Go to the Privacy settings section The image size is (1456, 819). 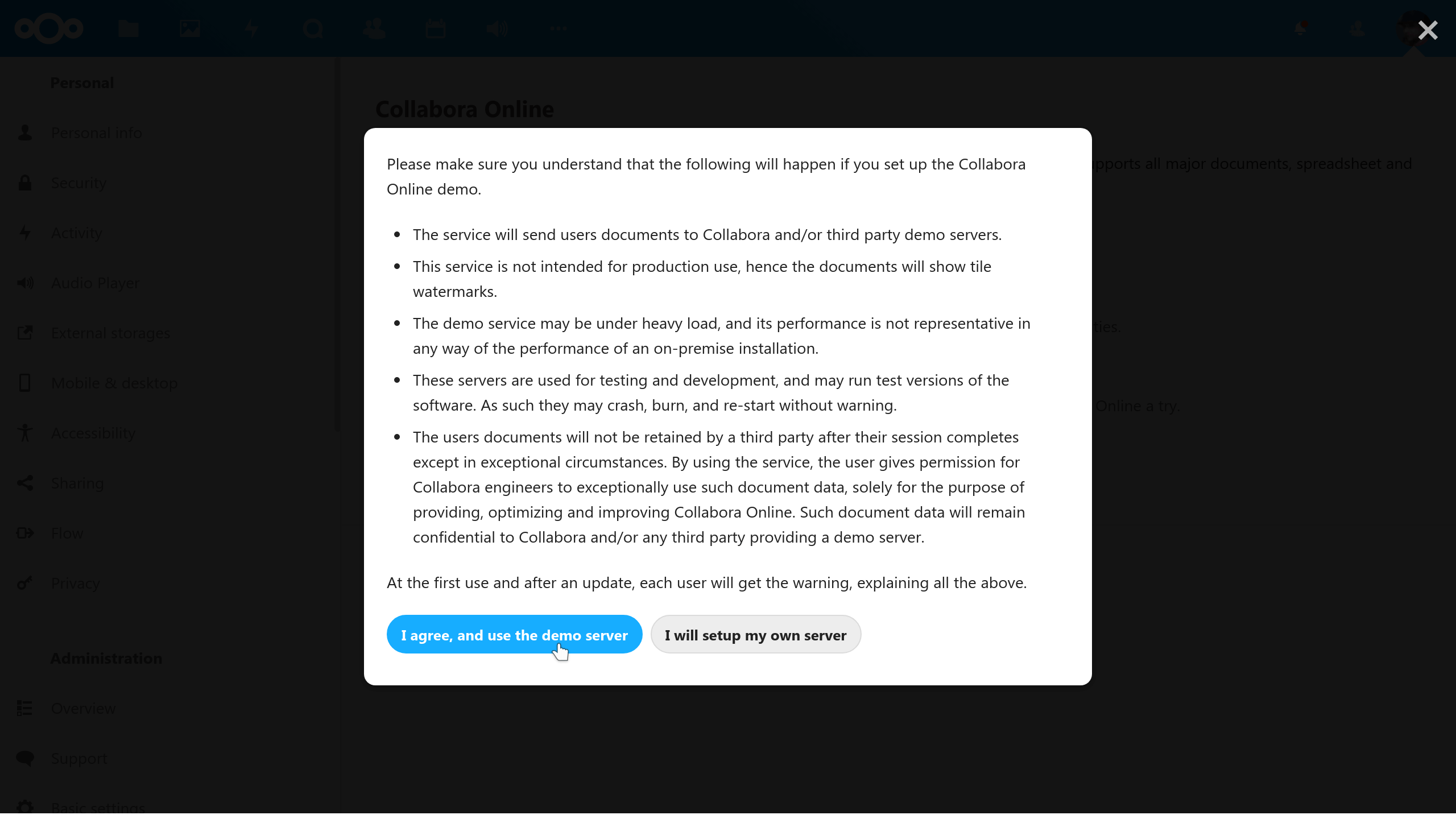pos(75,584)
